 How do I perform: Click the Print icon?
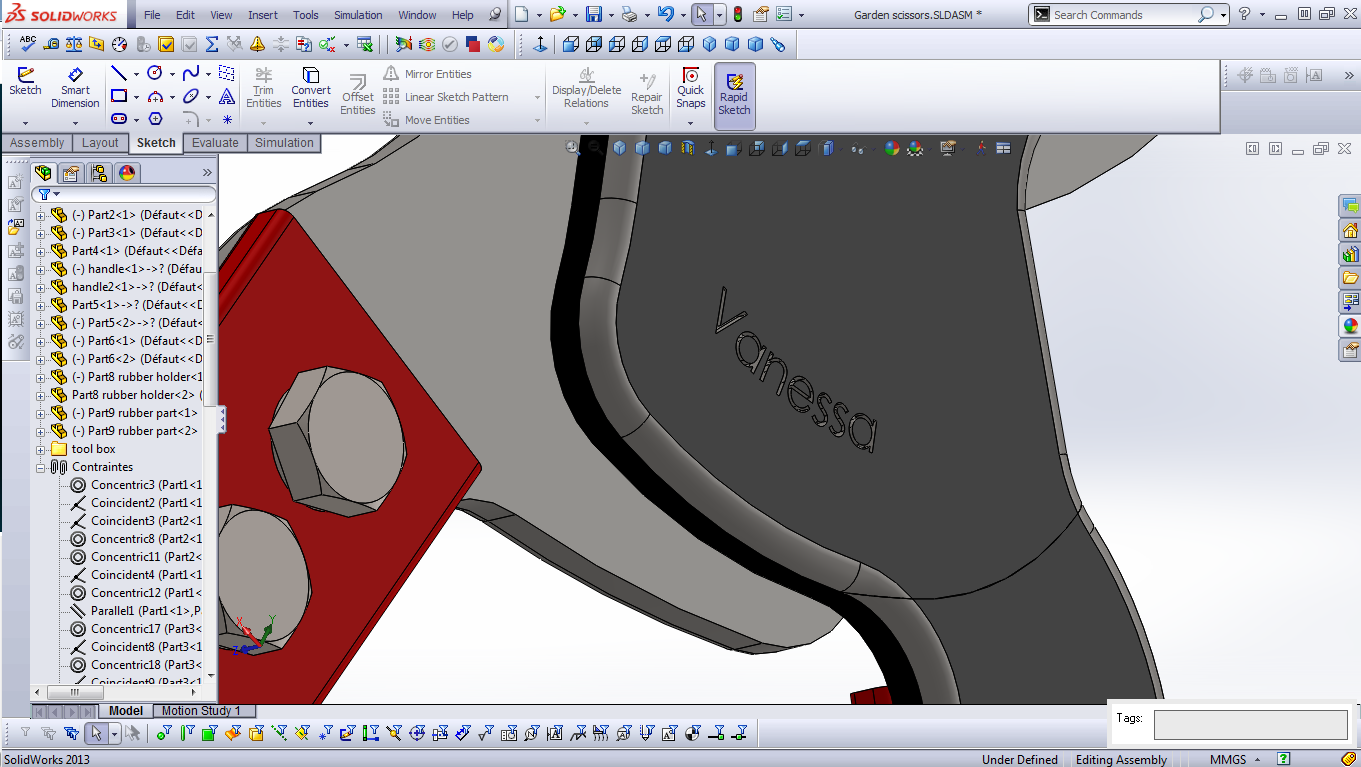point(628,15)
